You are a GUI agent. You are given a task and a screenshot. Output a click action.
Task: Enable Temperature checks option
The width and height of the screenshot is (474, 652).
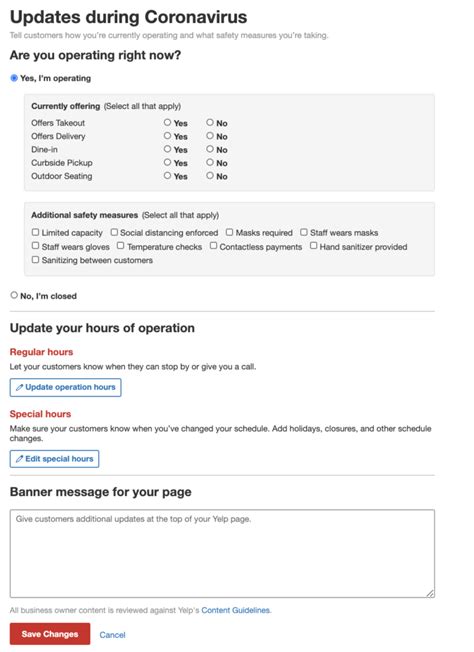pyautogui.click(x=121, y=246)
